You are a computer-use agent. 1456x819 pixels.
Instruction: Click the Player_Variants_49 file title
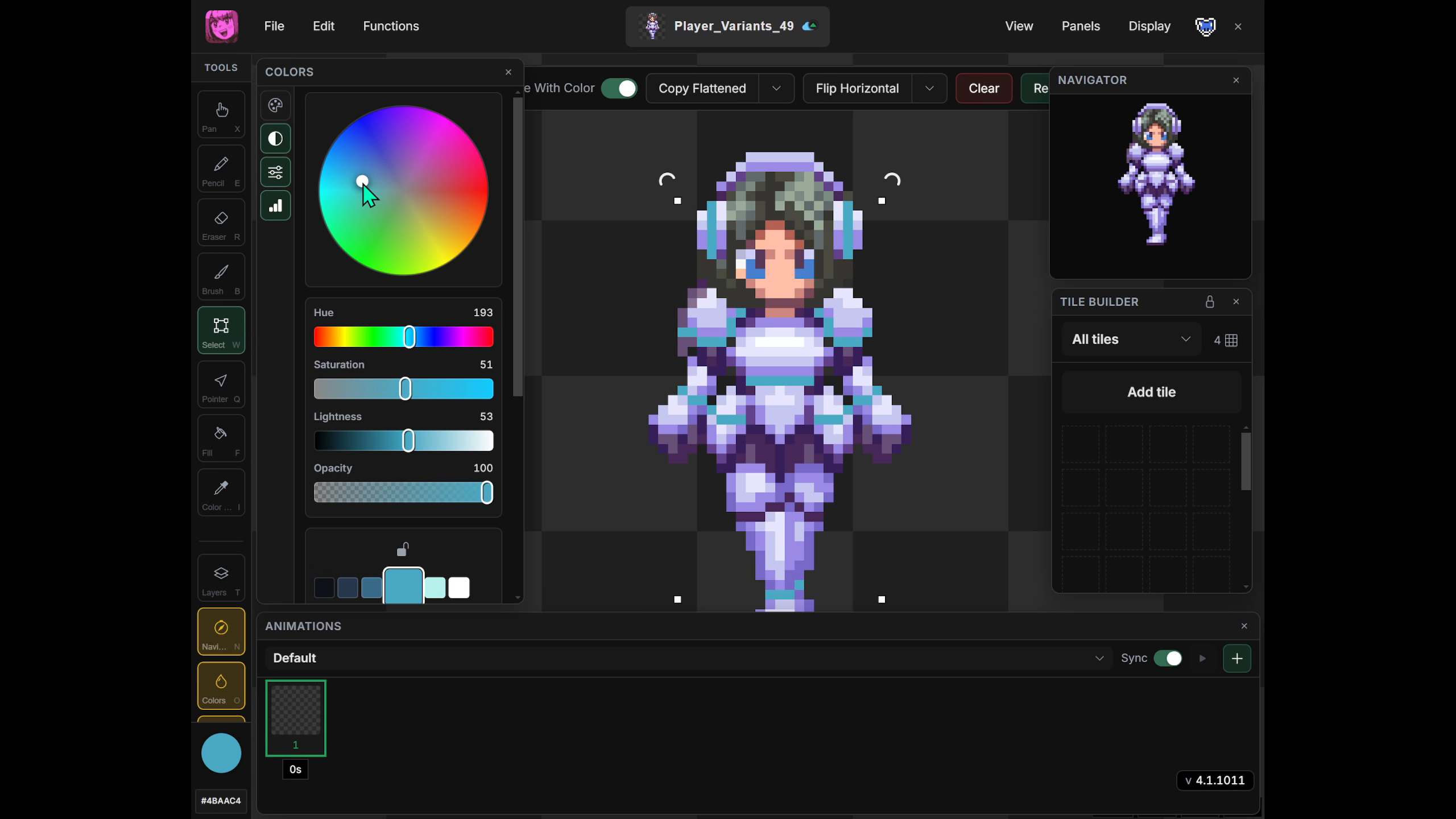click(x=734, y=26)
